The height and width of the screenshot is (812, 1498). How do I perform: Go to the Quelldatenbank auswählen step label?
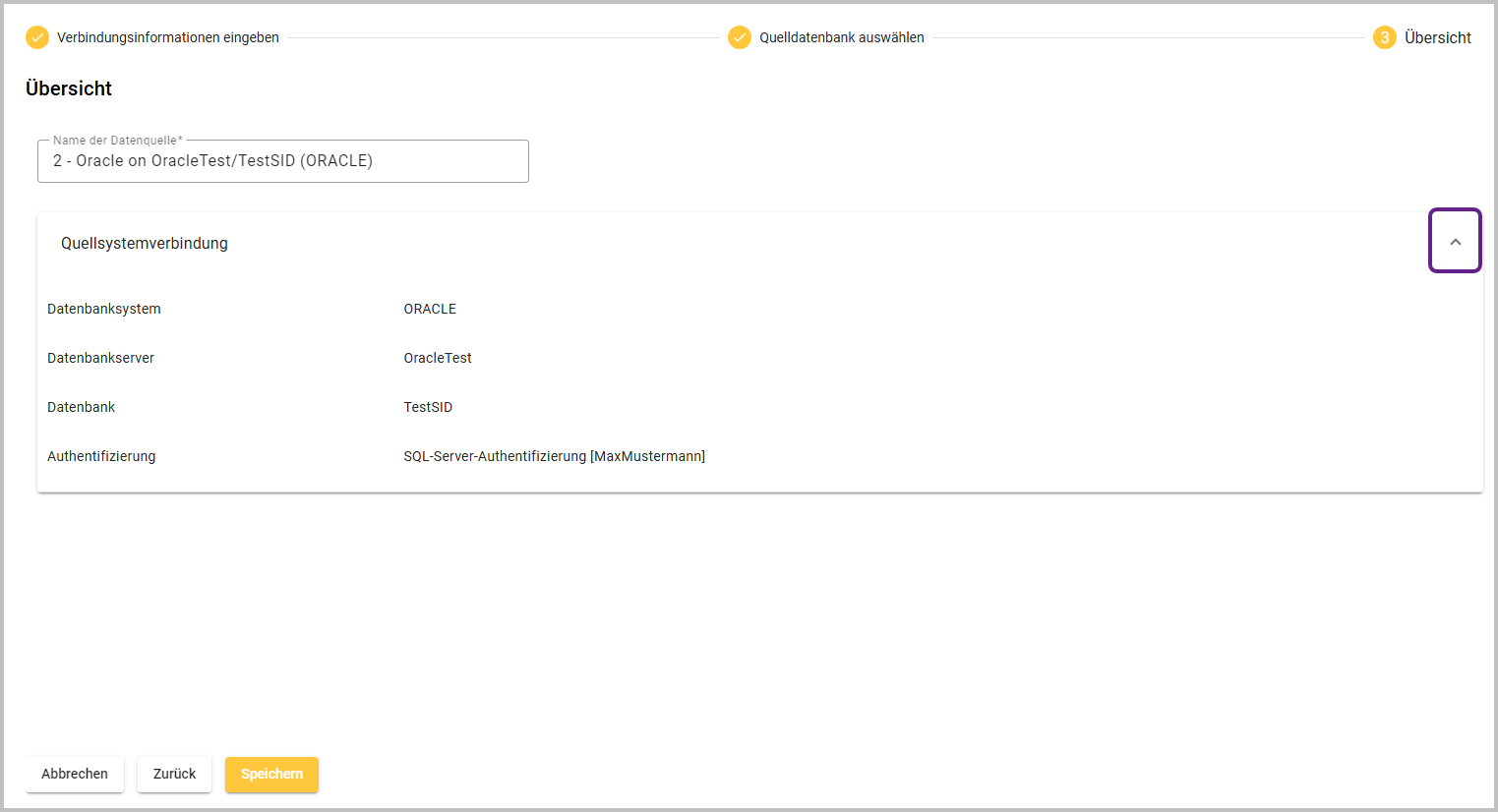(x=841, y=37)
